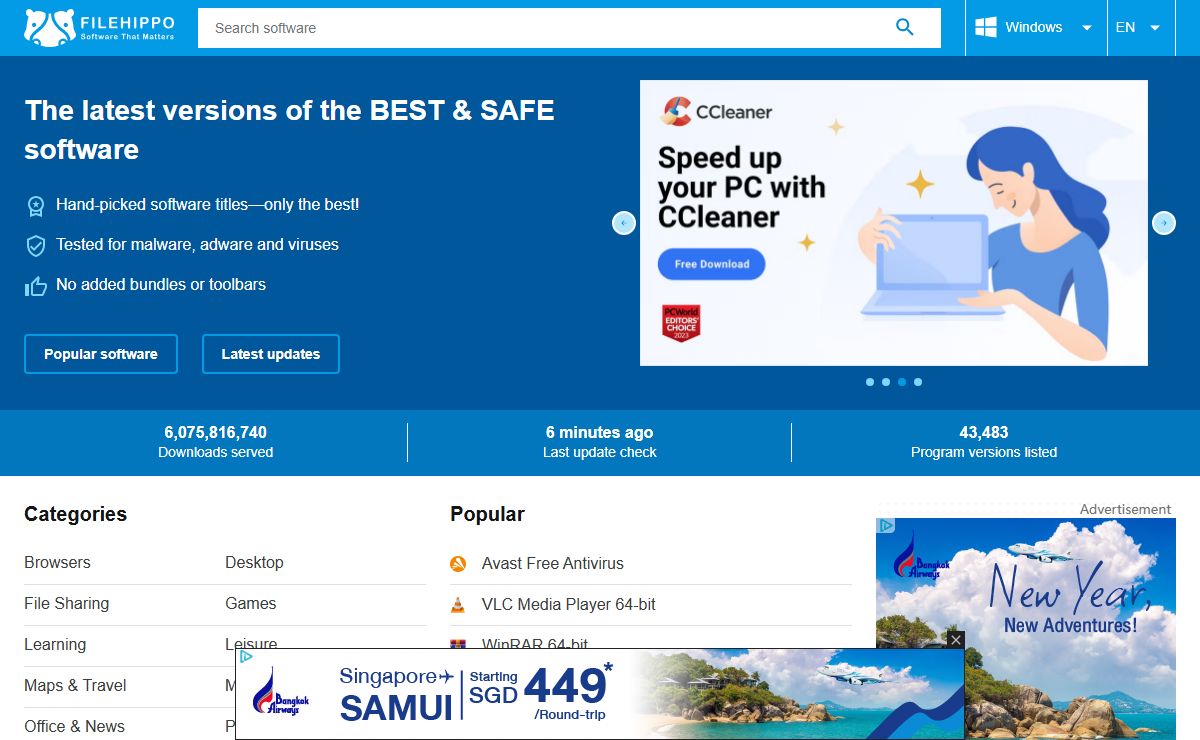Click '43,483' program versions count
Image resolution: width=1200 pixels, height=740 pixels.
pyautogui.click(x=984, y=432)
